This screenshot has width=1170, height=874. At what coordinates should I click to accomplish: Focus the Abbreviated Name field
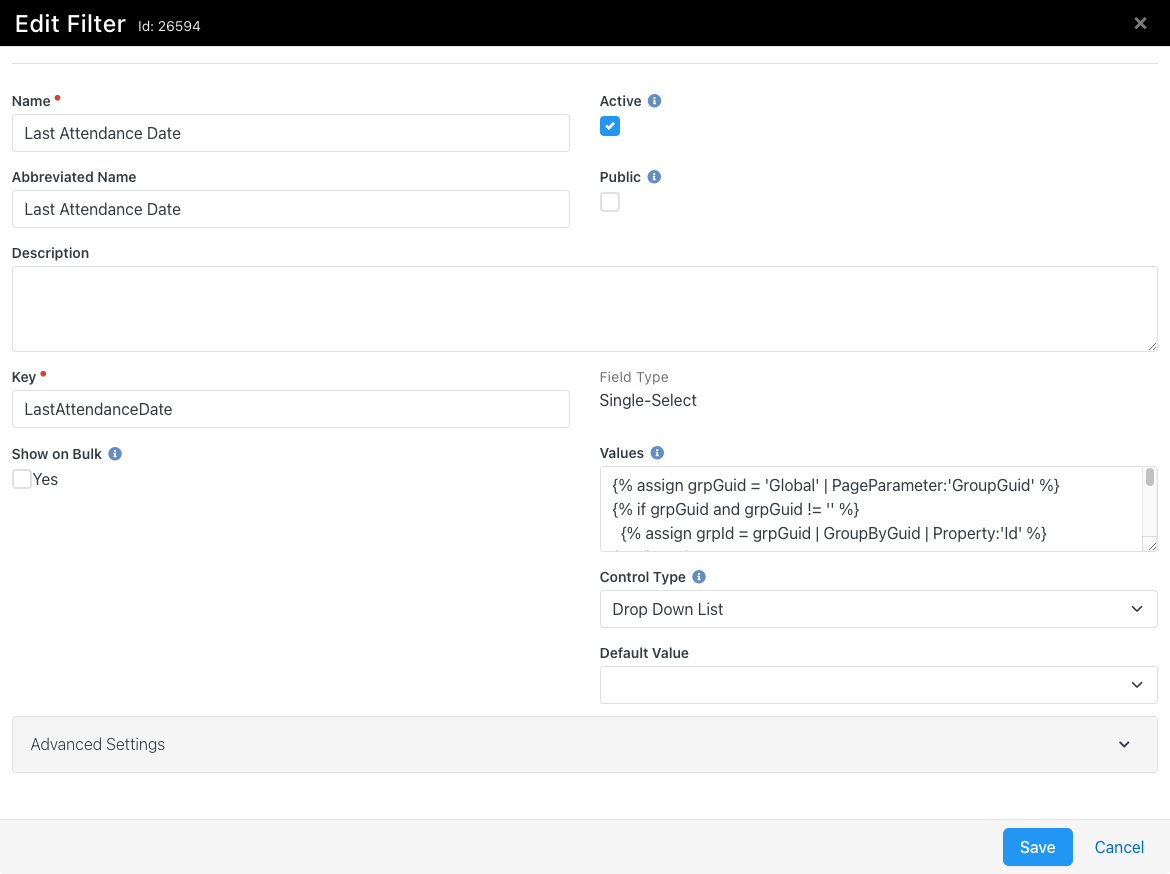point(290,209)
